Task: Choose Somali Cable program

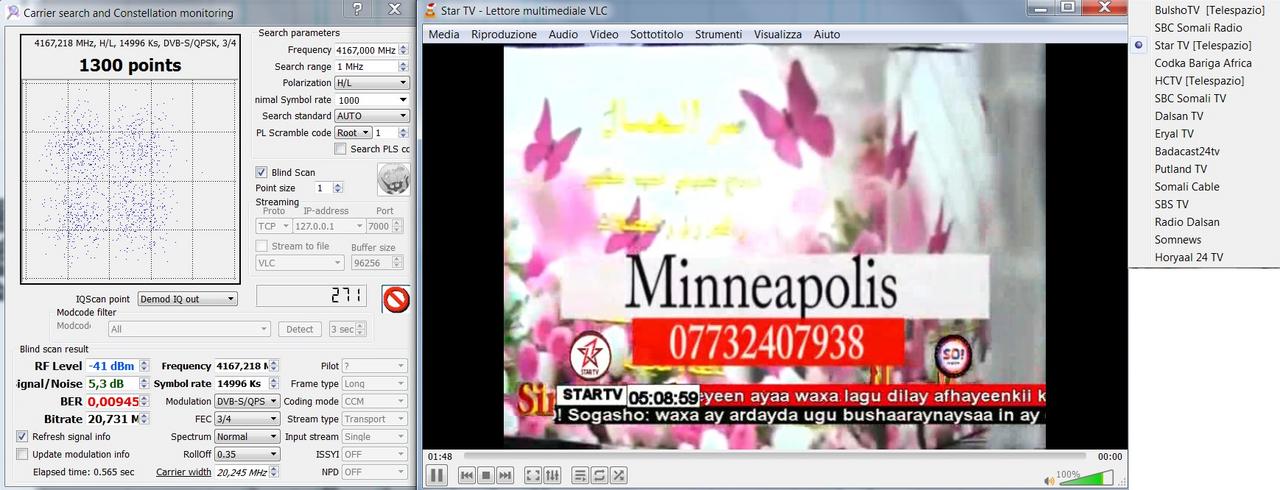Action: click(1202, 187)
